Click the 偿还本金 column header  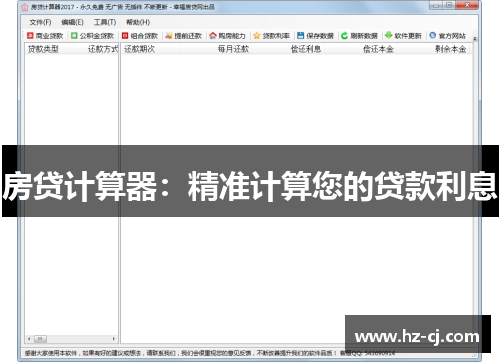pos(360,49)
